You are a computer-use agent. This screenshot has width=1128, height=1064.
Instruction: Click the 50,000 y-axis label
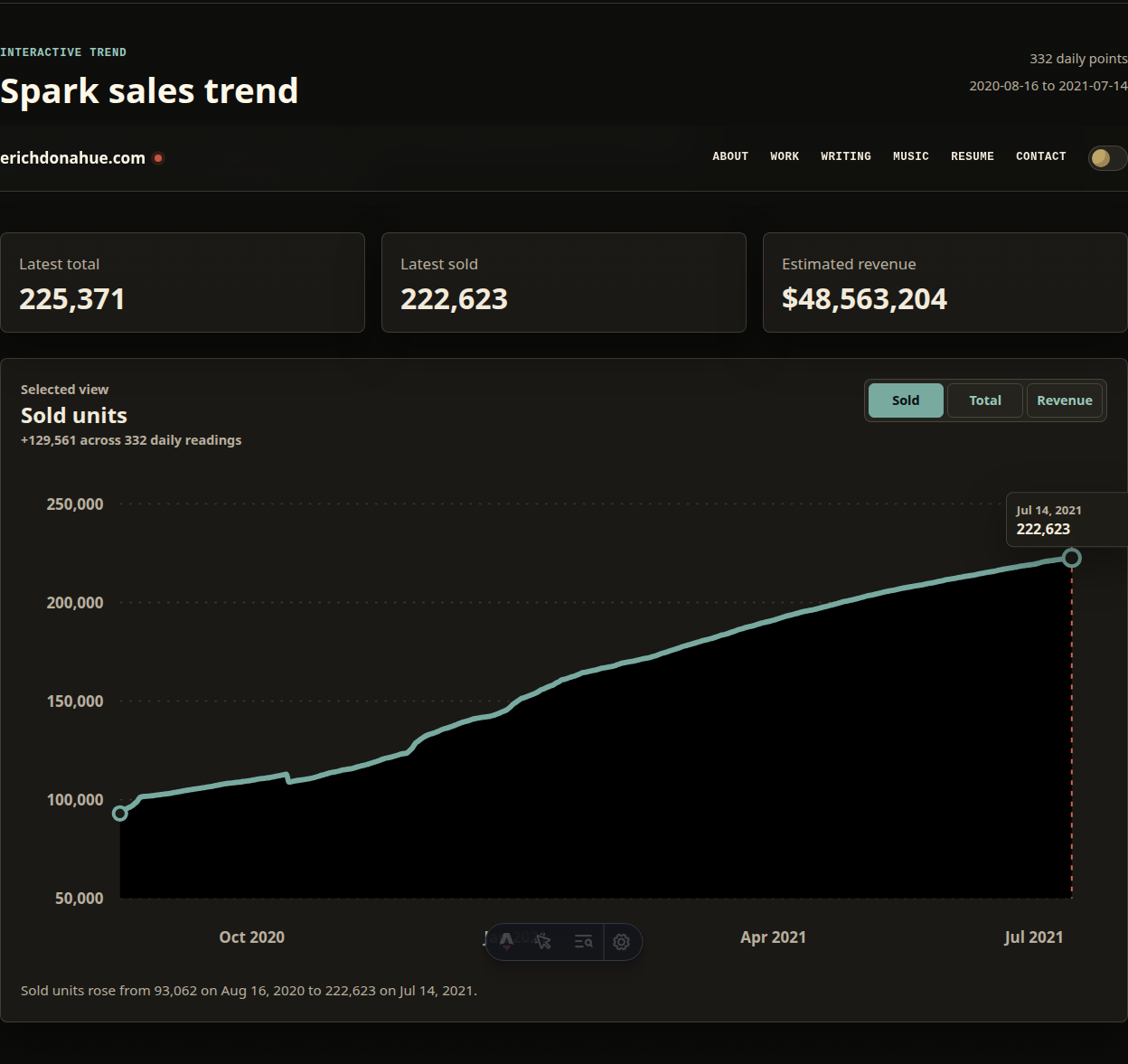(x=80, y=898)
